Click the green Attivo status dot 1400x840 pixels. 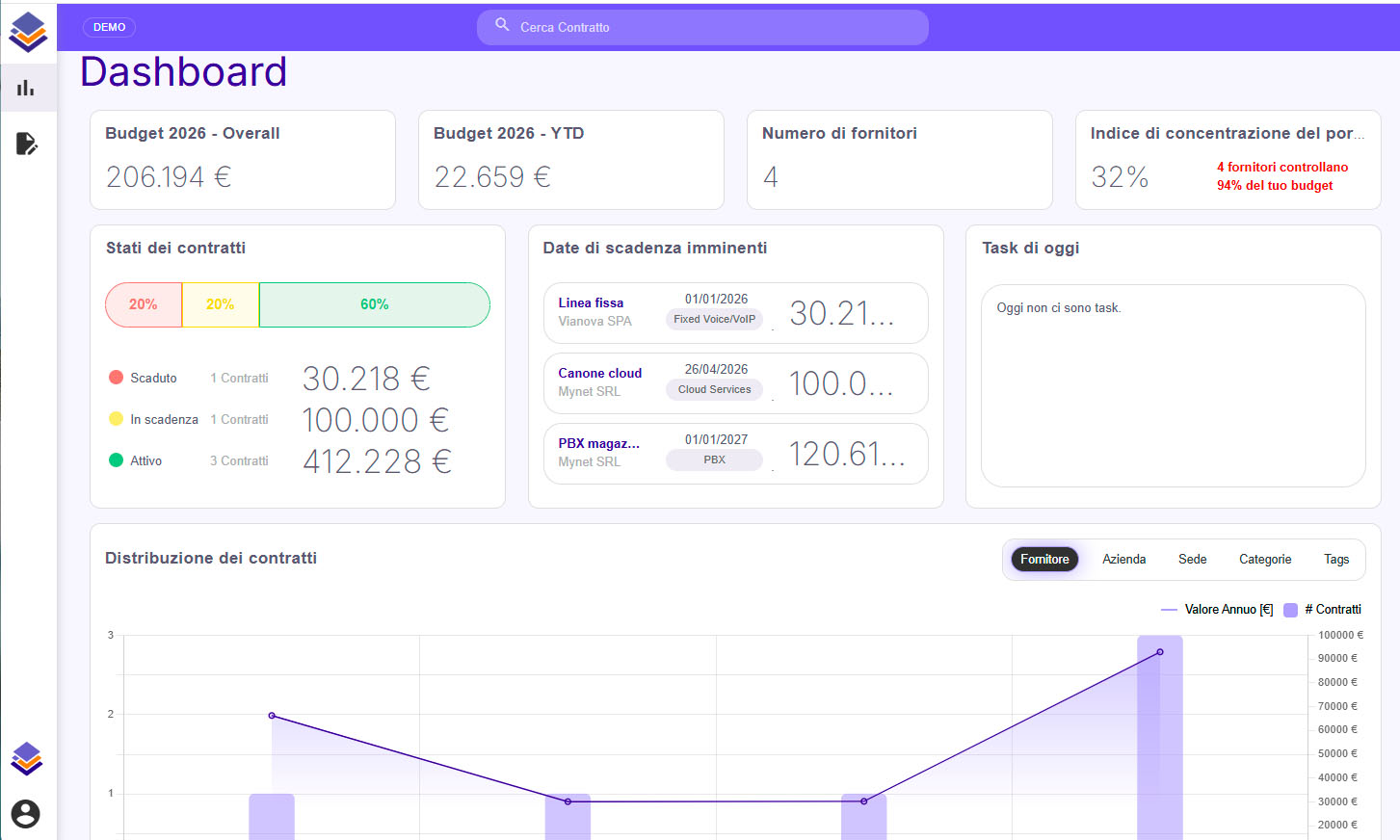117,460
